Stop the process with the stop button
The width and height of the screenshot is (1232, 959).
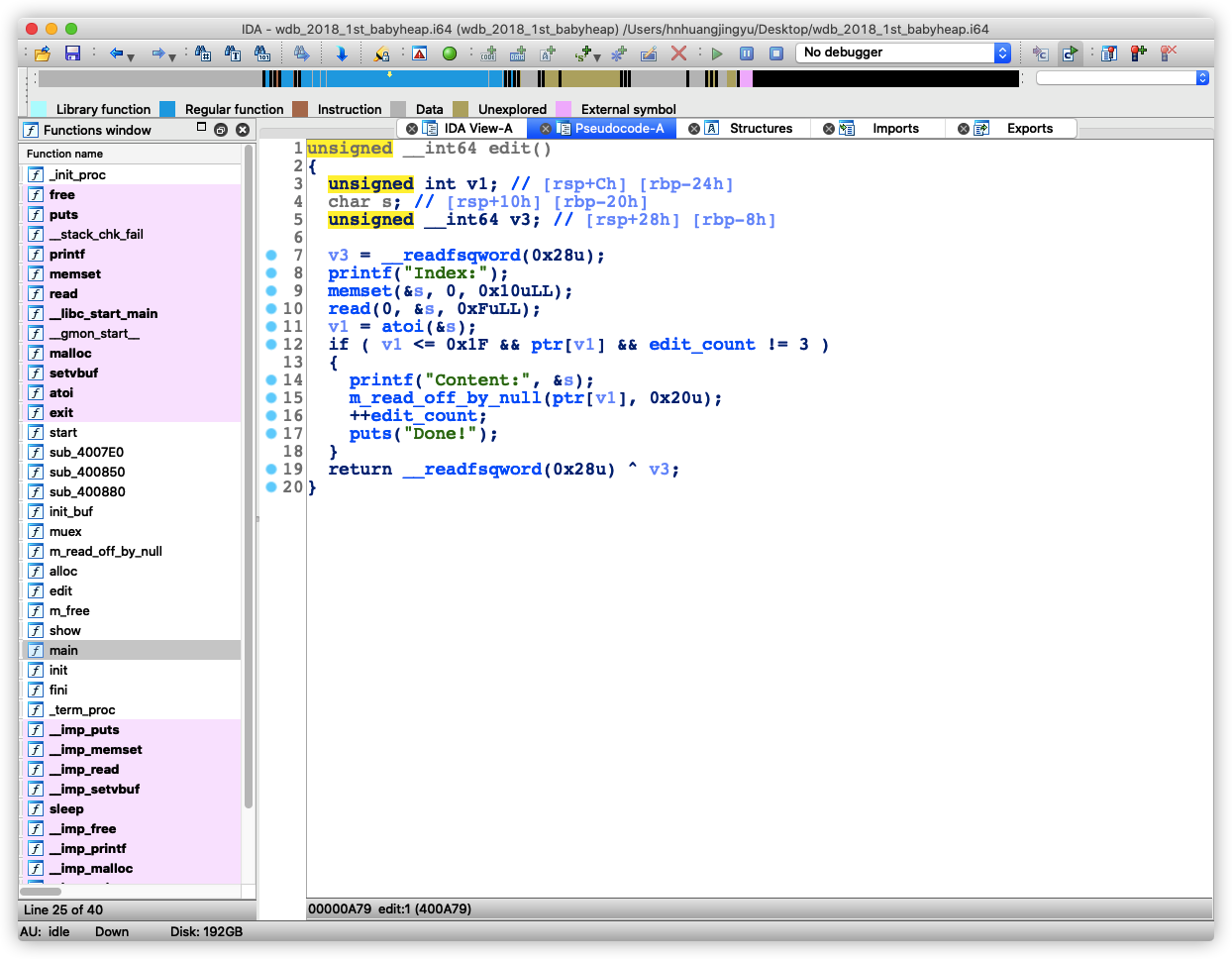(x=776, y=53)
